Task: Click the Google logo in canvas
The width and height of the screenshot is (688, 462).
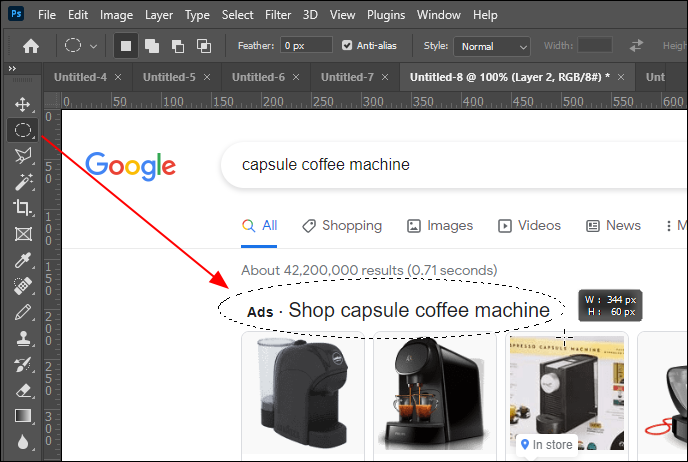Action: point(130,166)
